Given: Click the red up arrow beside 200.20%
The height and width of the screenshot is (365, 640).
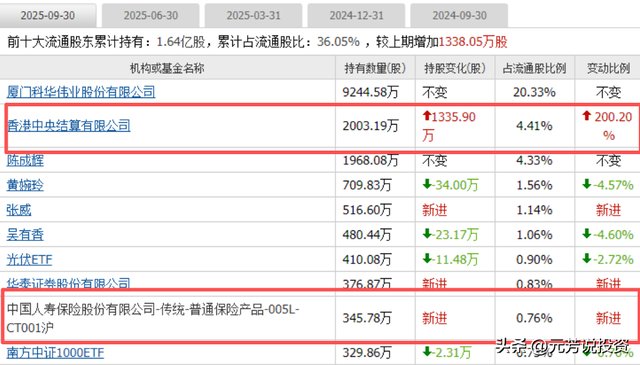Looking at the screenshot, I should (587, 116).
